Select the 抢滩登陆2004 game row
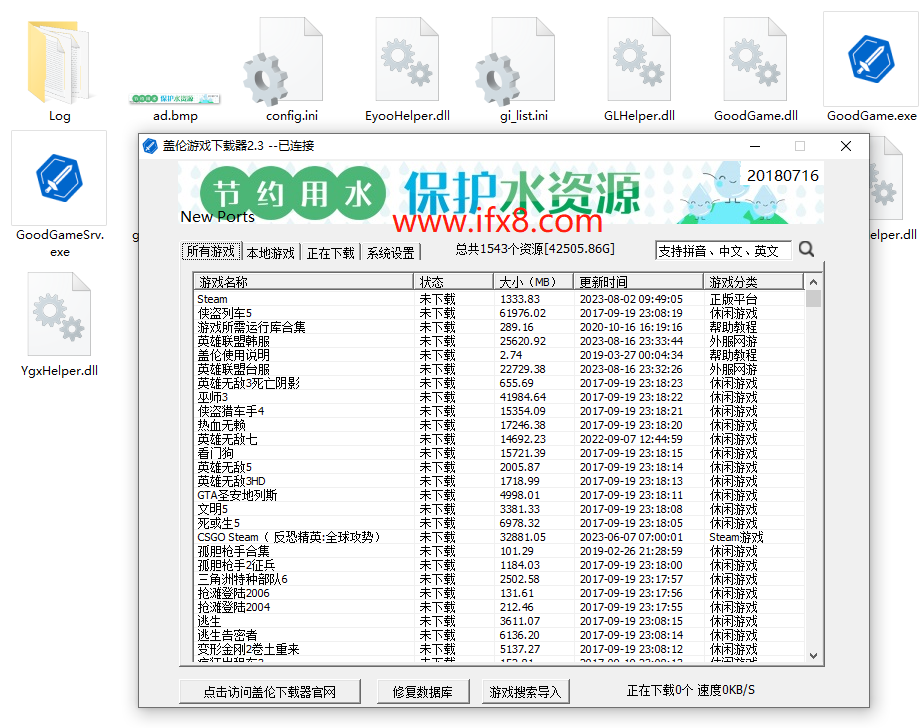The image size is (924, 728). tap(499, 607)
